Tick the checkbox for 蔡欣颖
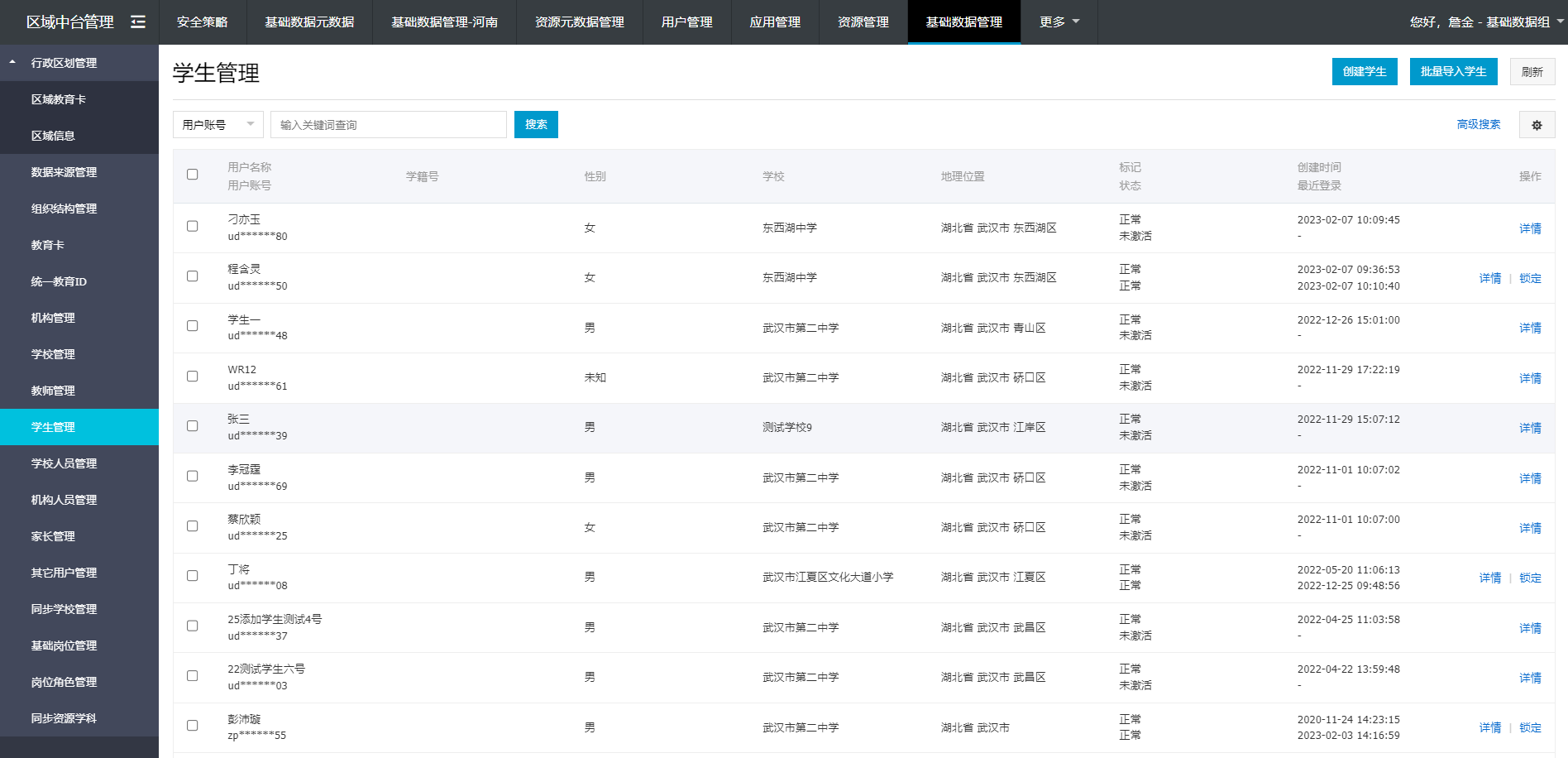Viewport: 1568px width, 758px height. pyautogui.click(x=193, y=525)
